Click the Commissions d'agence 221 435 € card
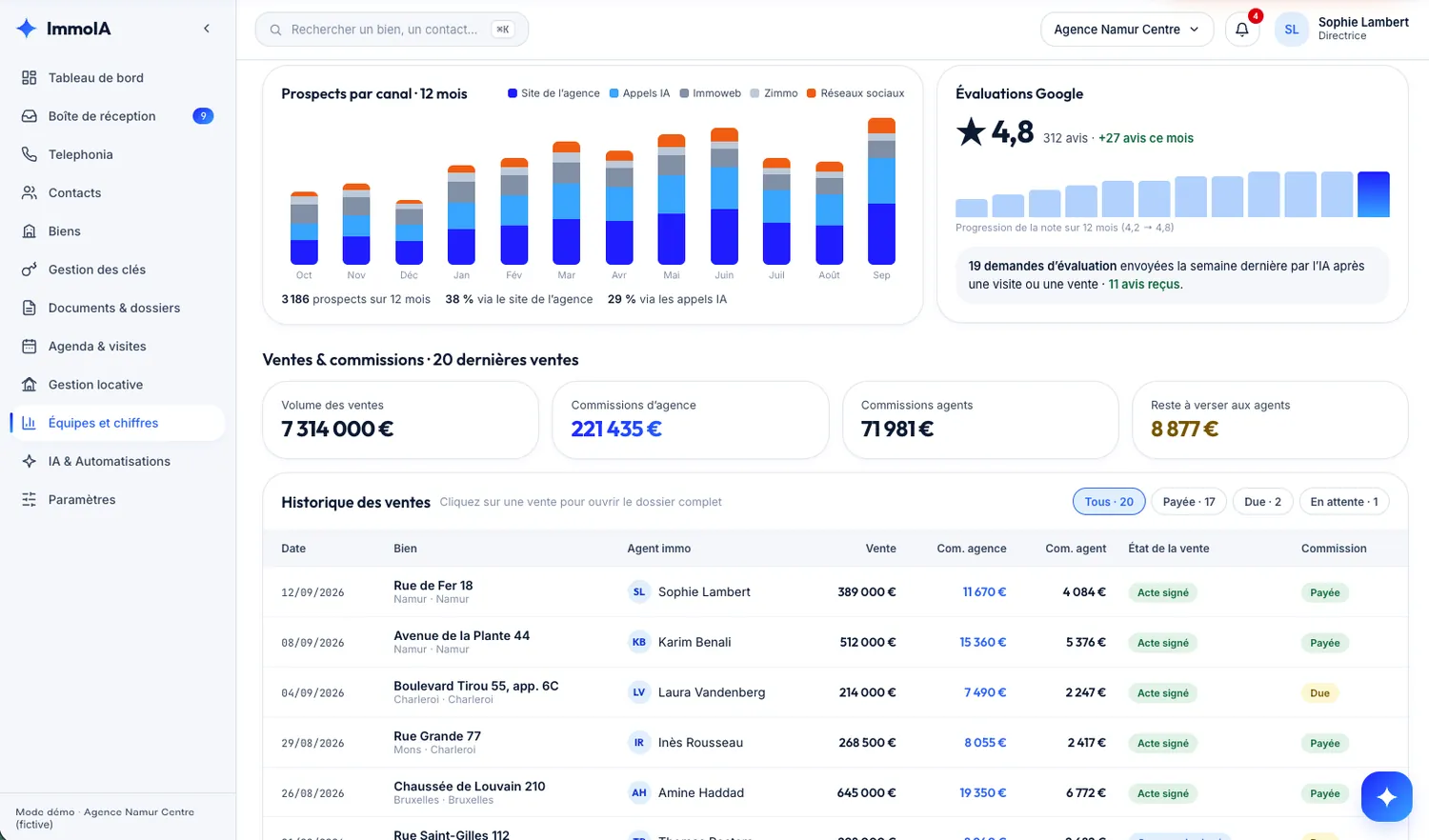 (x=690, y=420)
